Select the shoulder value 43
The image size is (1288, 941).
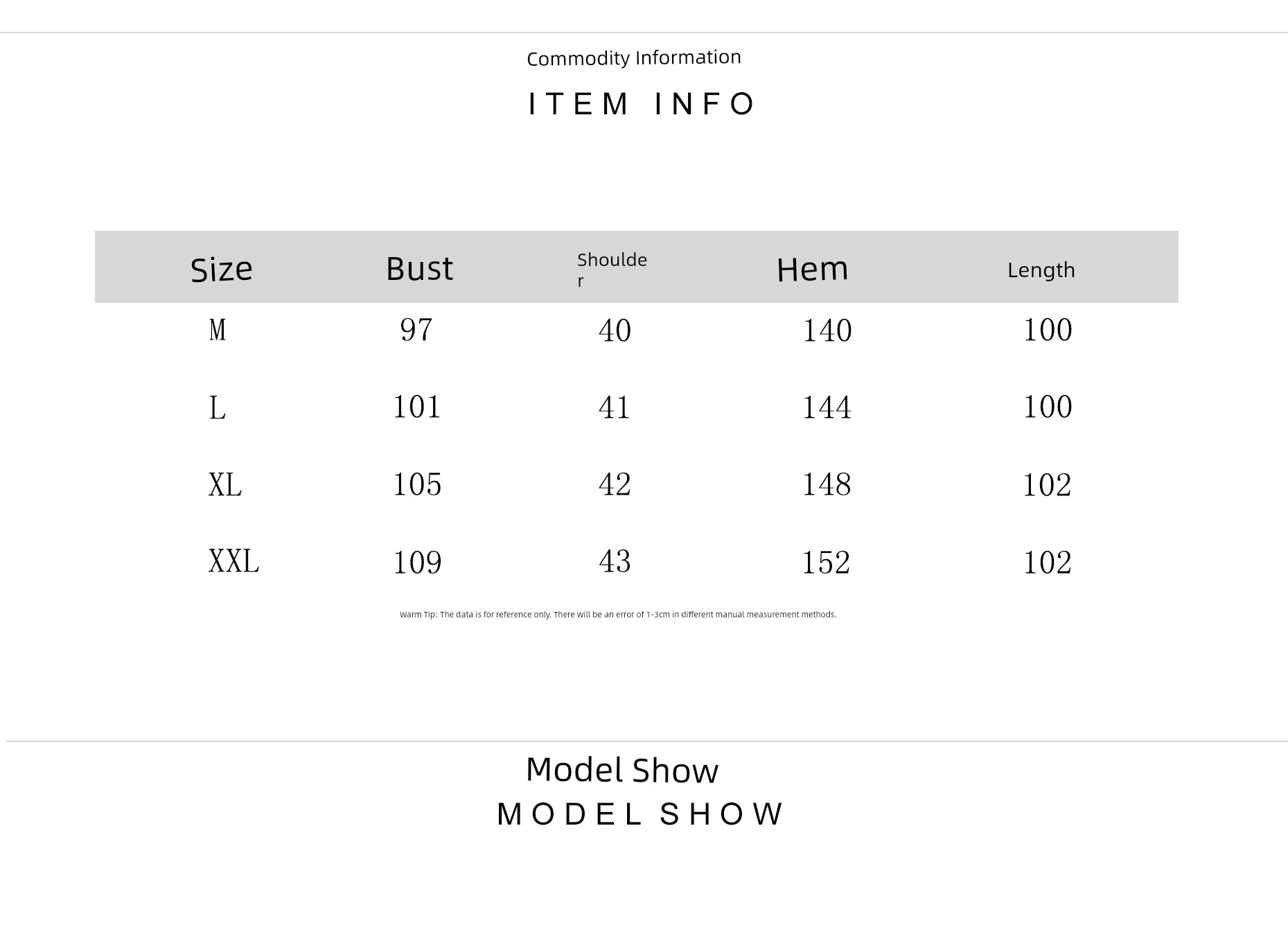pyautogui.click(x=615, y=561)
